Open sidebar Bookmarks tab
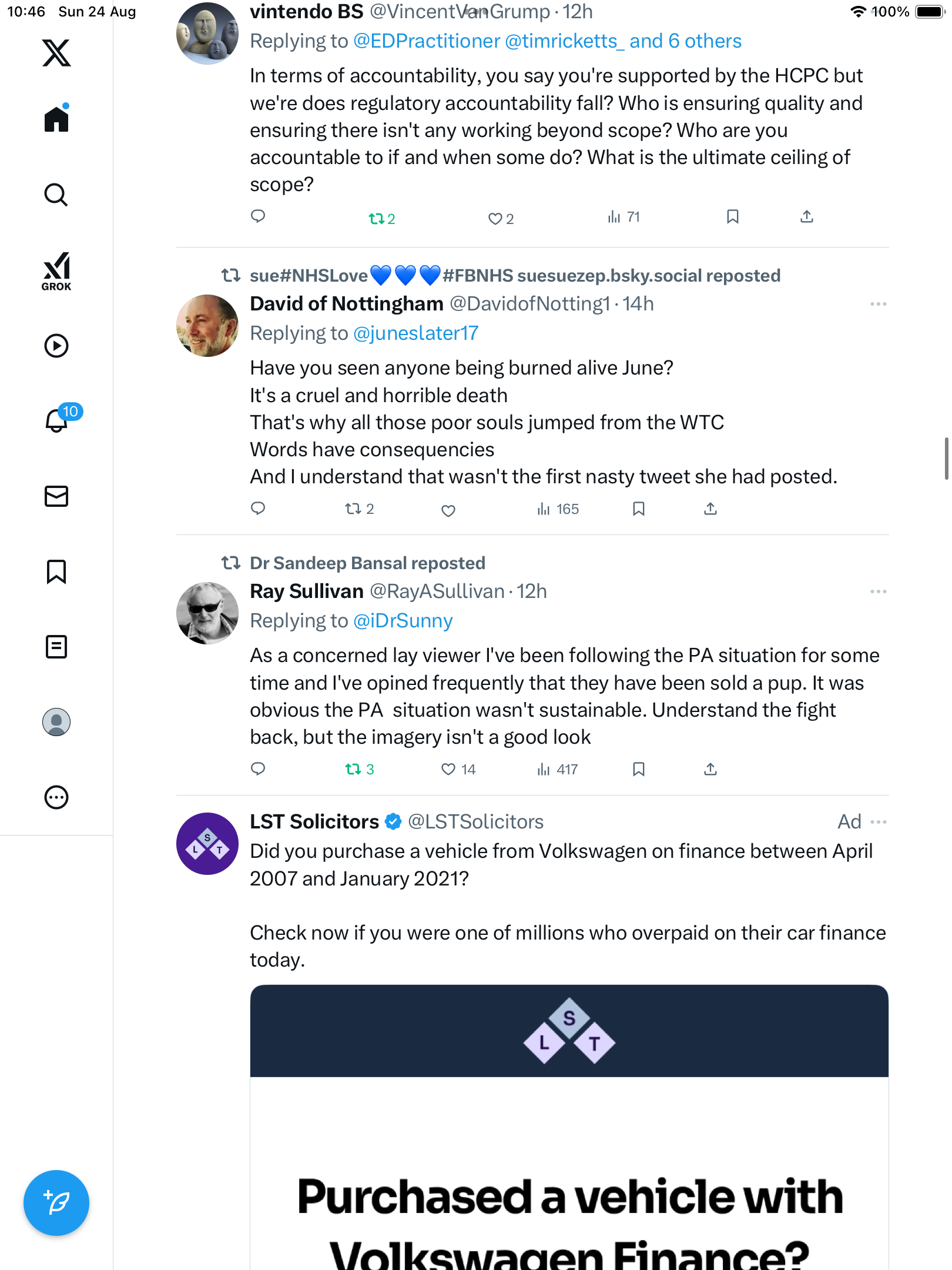The height and width of the screenshot is (1270, 952). point(56,571)
